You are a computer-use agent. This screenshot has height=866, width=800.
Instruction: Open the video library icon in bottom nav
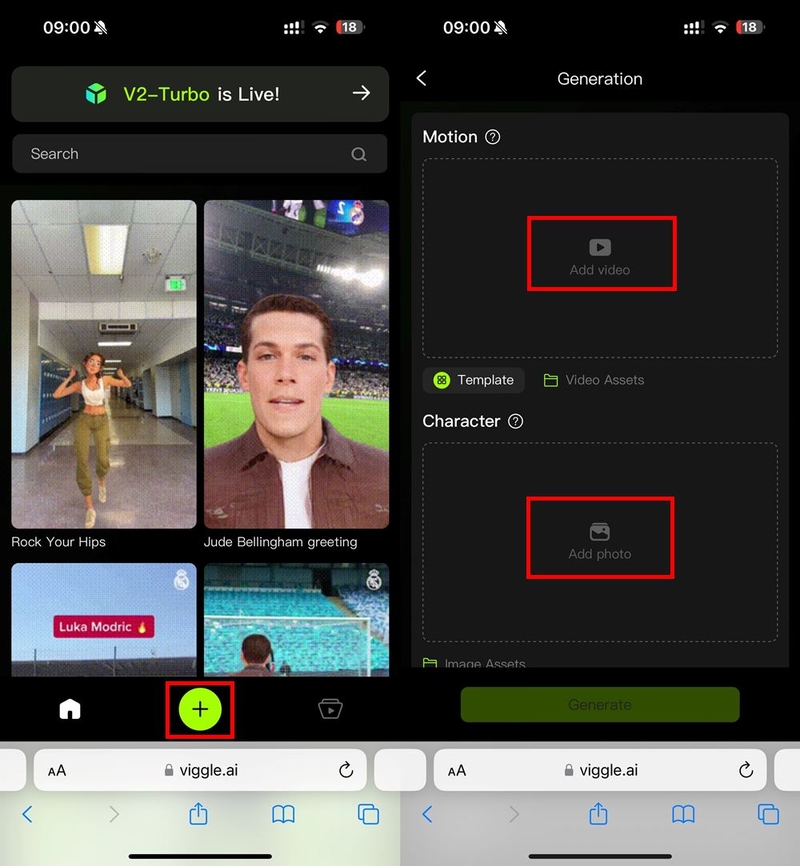coord(330,709)
